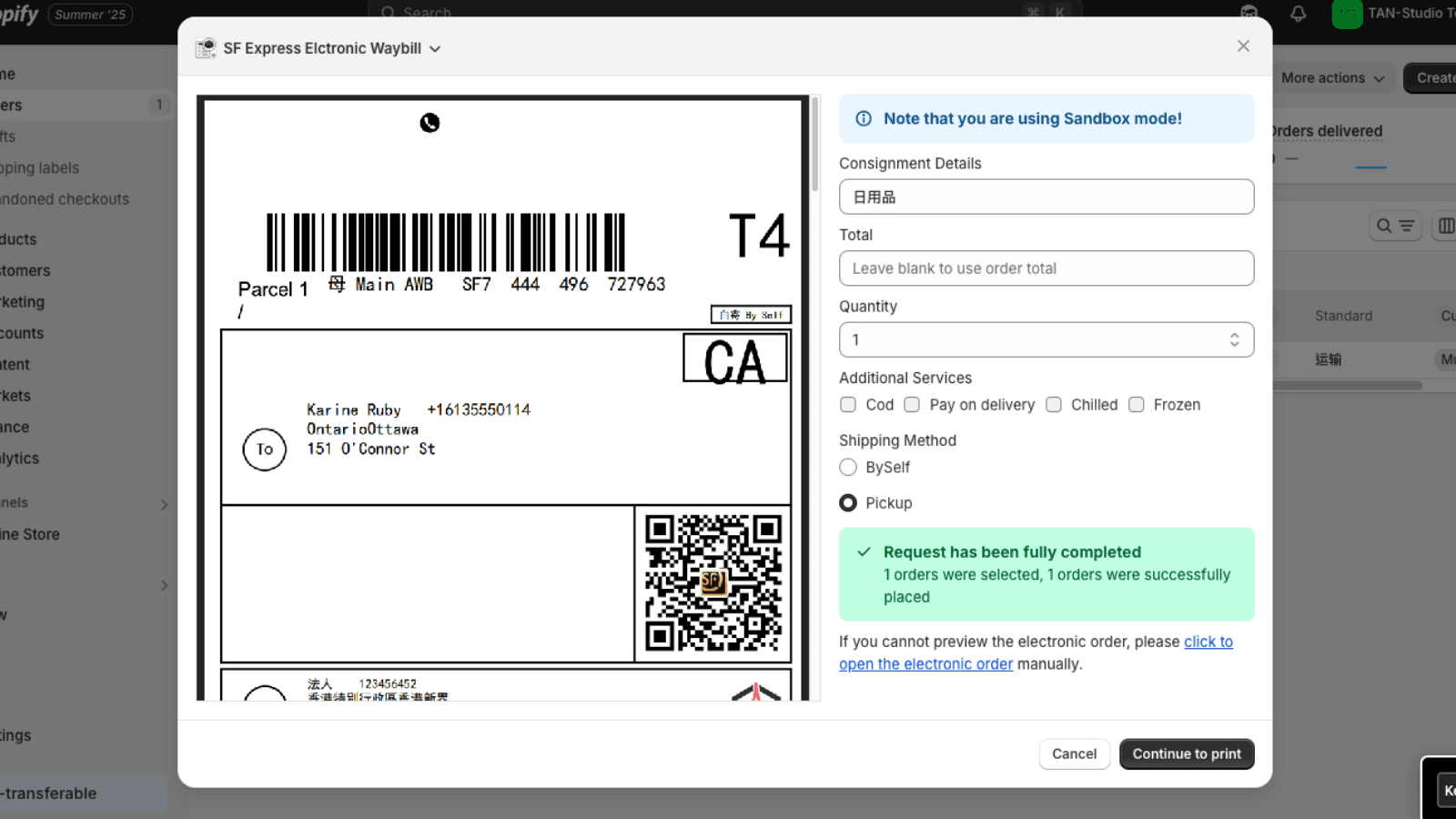Image resolution: width=1456 pixels, height=819 pixels.
Task: Click the Quantity stepper arrows
Action: click(1234, 340)
